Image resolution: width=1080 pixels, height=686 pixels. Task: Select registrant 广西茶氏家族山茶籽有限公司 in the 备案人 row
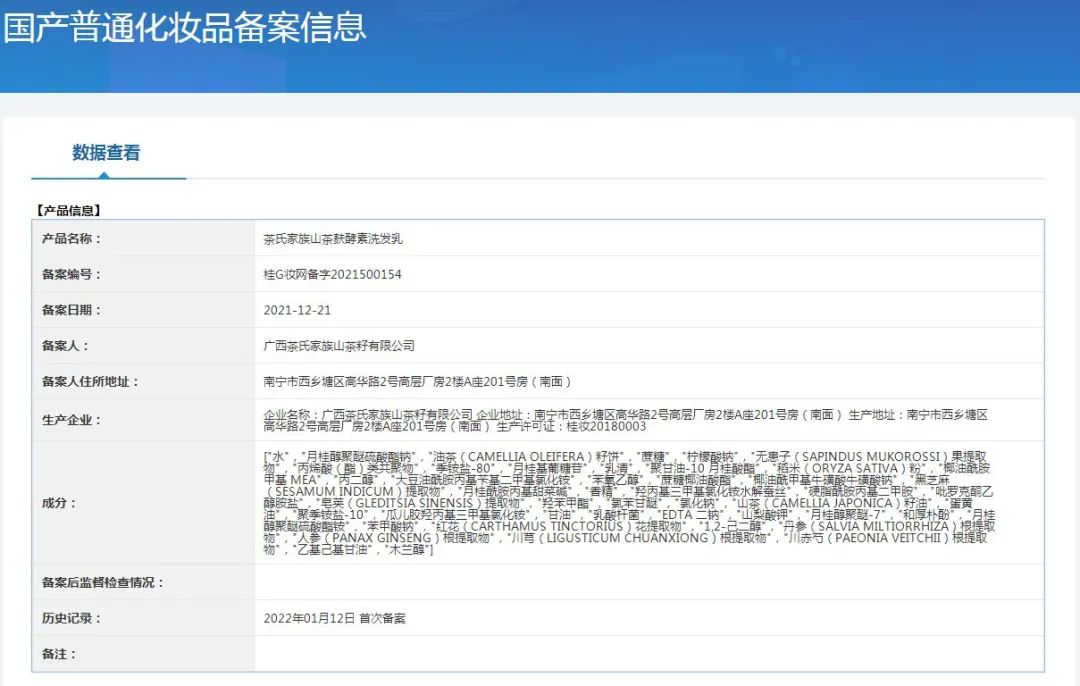pyautogui.click(x=339, y=346)
